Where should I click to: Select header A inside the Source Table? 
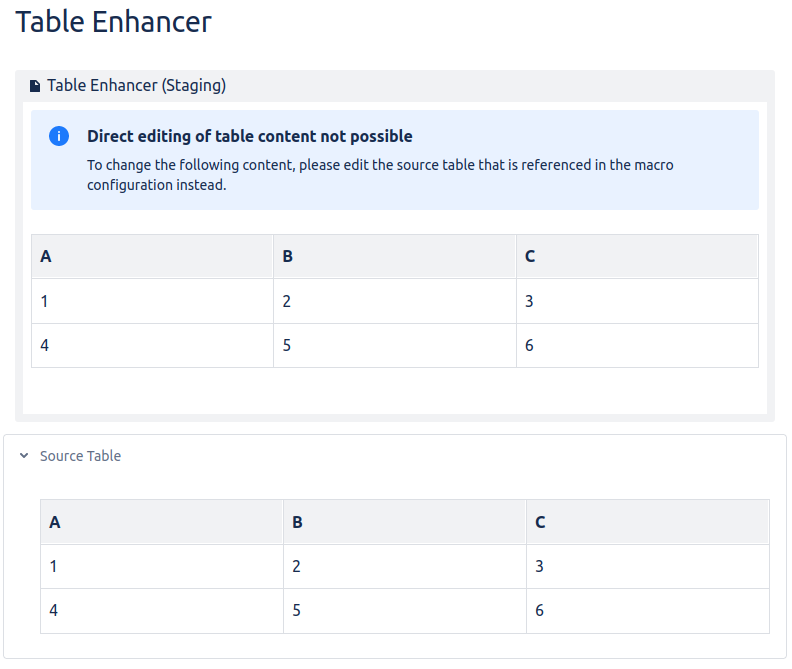click(x=55, y=522)
